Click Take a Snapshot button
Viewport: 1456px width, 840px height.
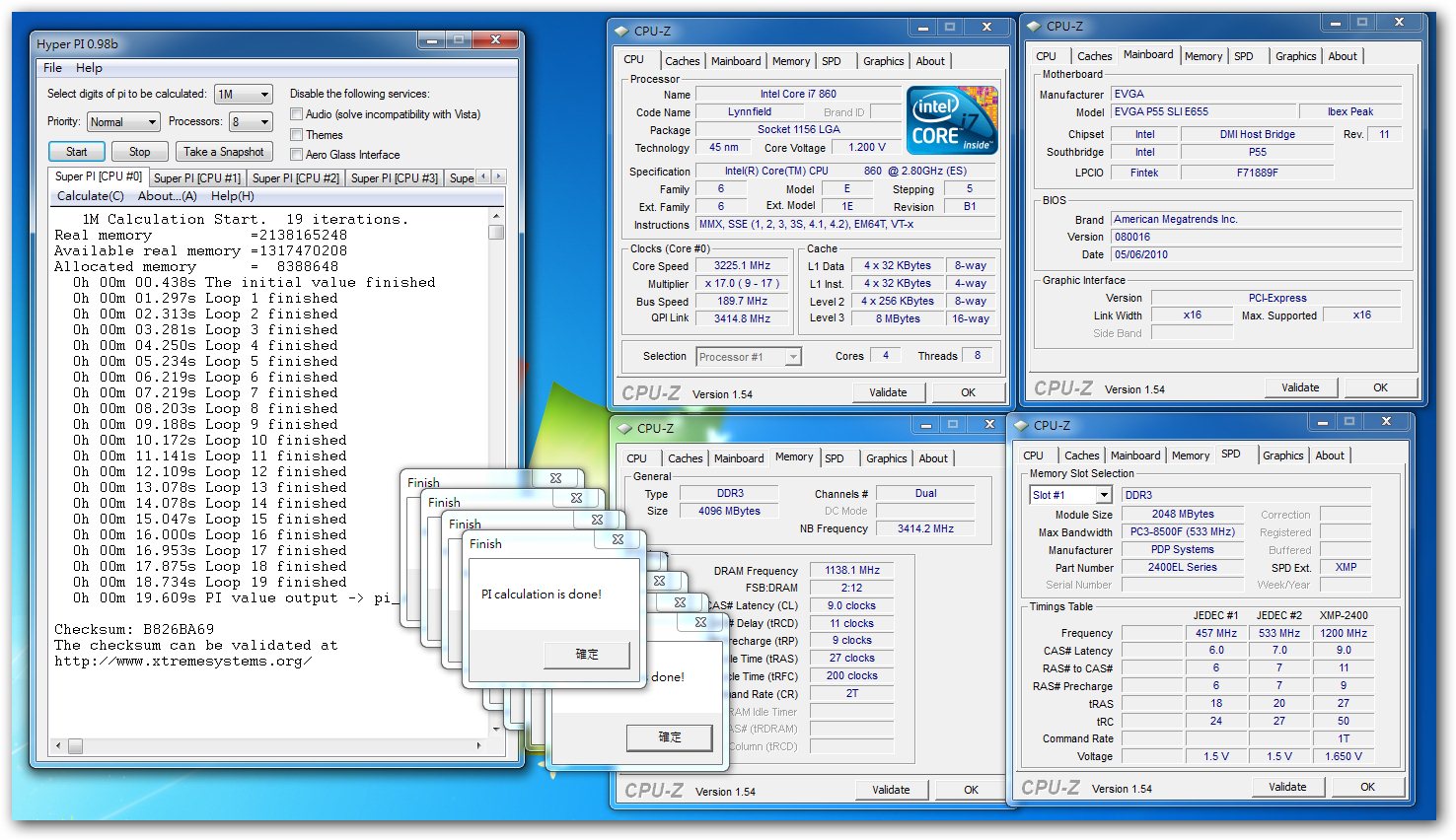[224, 152]
